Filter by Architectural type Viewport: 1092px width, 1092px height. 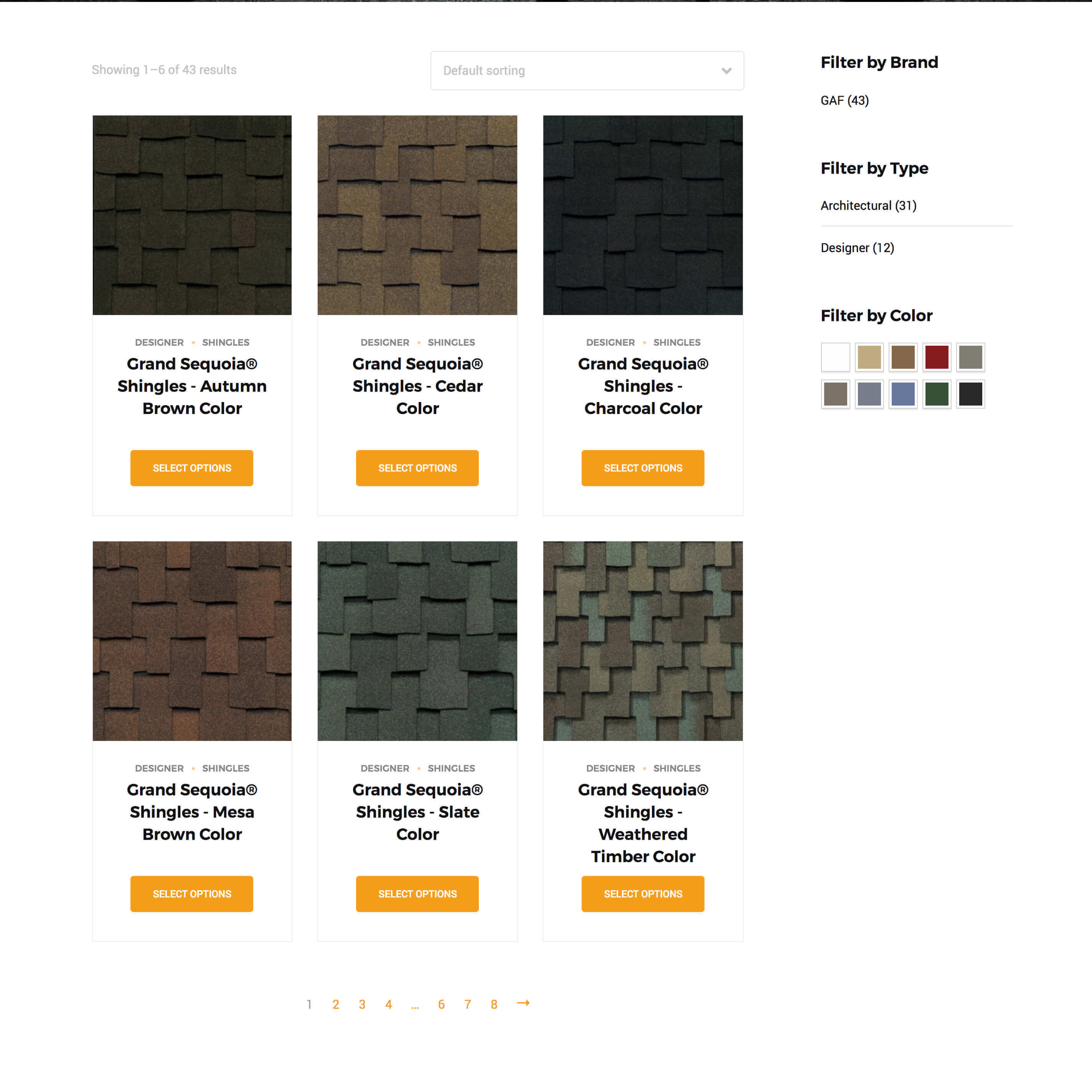(x=868, y=206)
